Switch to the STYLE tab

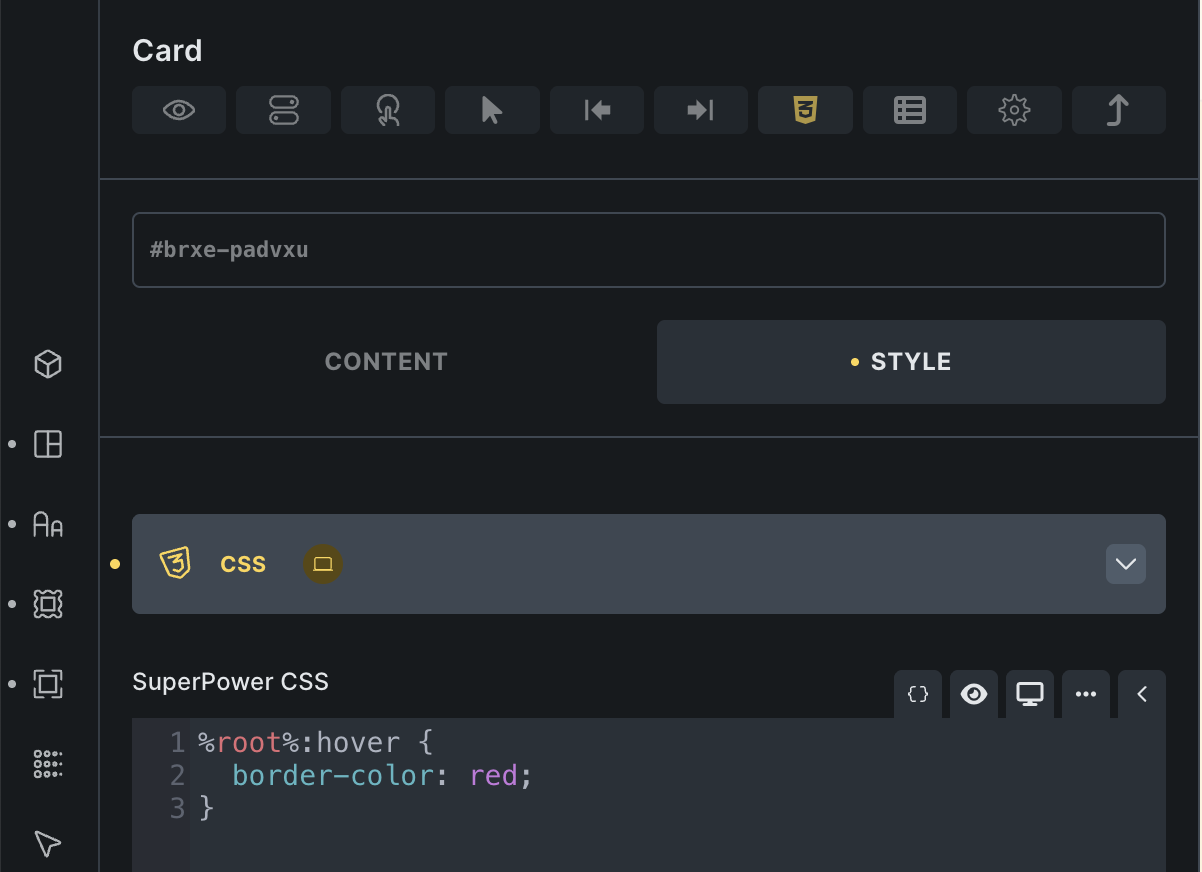point(910,362)
